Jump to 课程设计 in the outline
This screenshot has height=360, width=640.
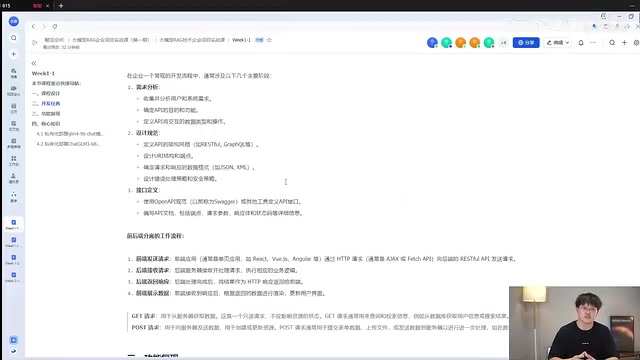coord(46,93)
